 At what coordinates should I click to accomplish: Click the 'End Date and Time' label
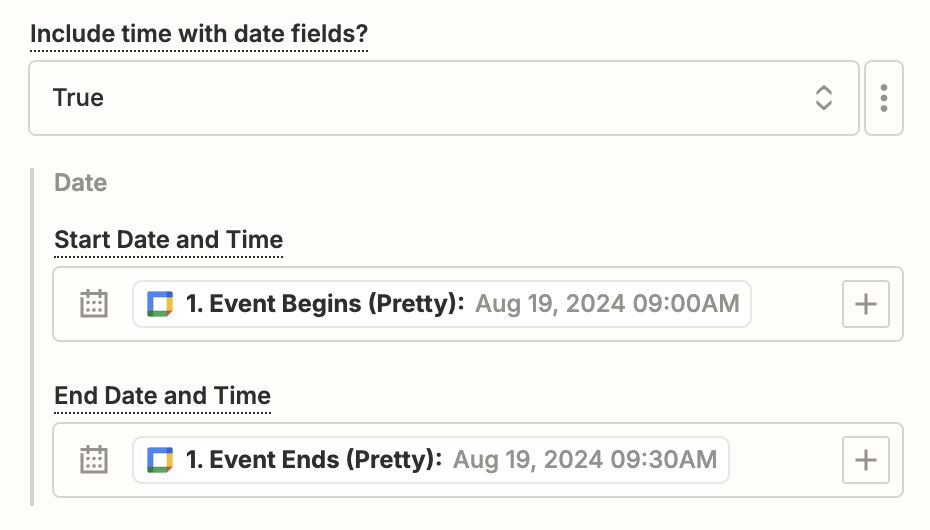[163, 396]
